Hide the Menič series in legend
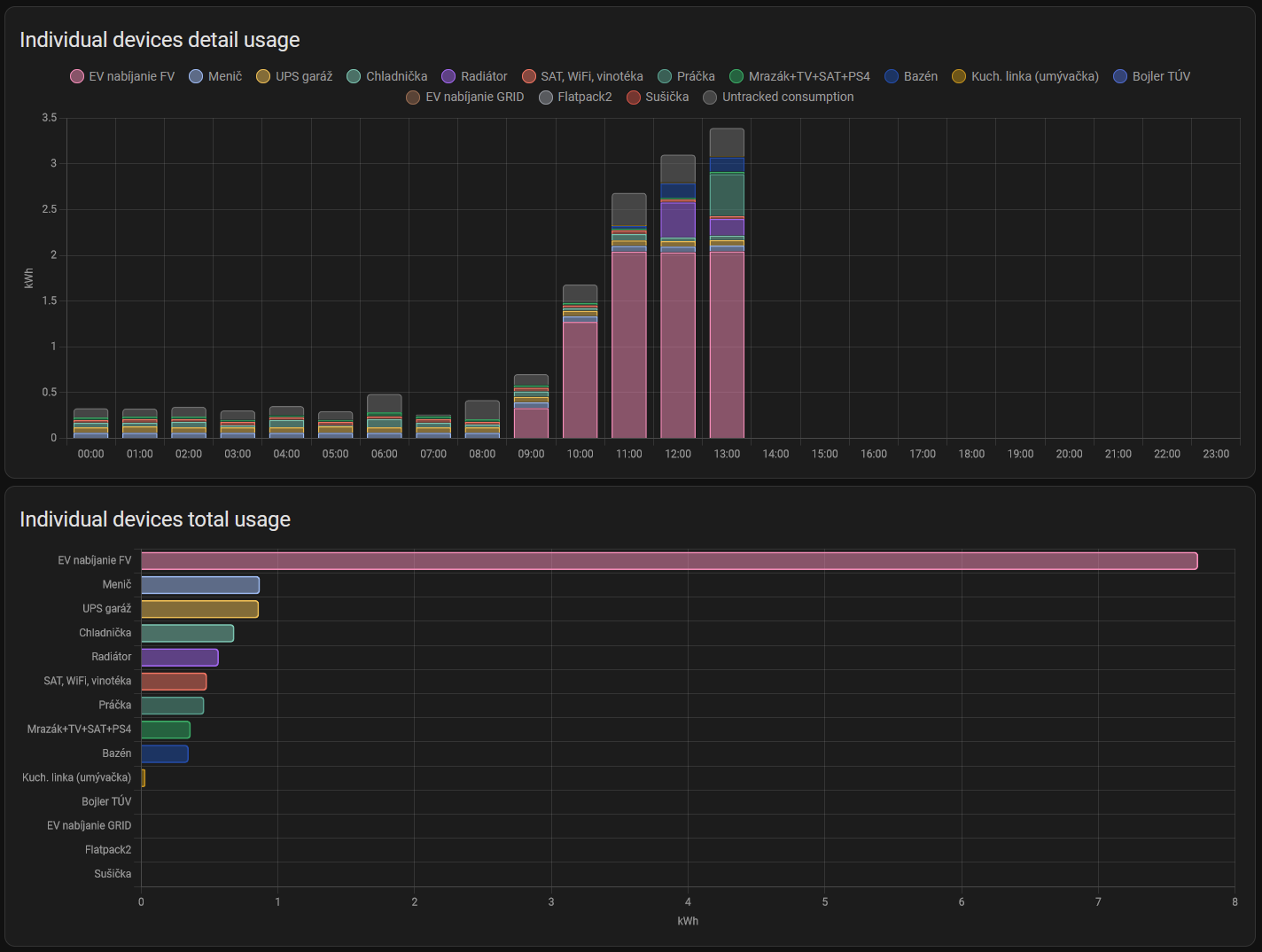 (215, 76)
